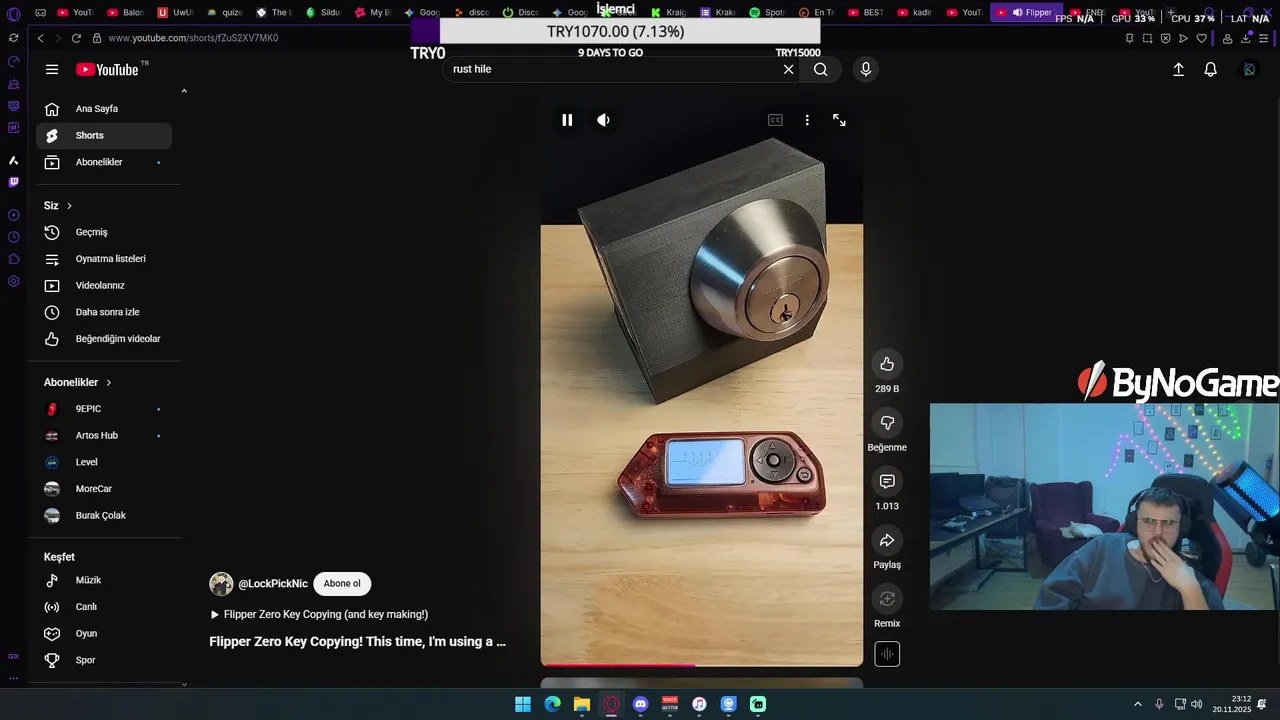
Task: Expand the Siz section chevron
Action: [69, 206]
